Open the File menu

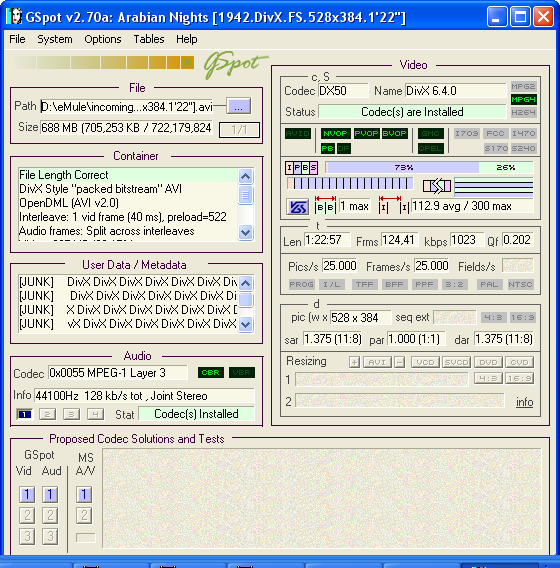coord(17,39)
